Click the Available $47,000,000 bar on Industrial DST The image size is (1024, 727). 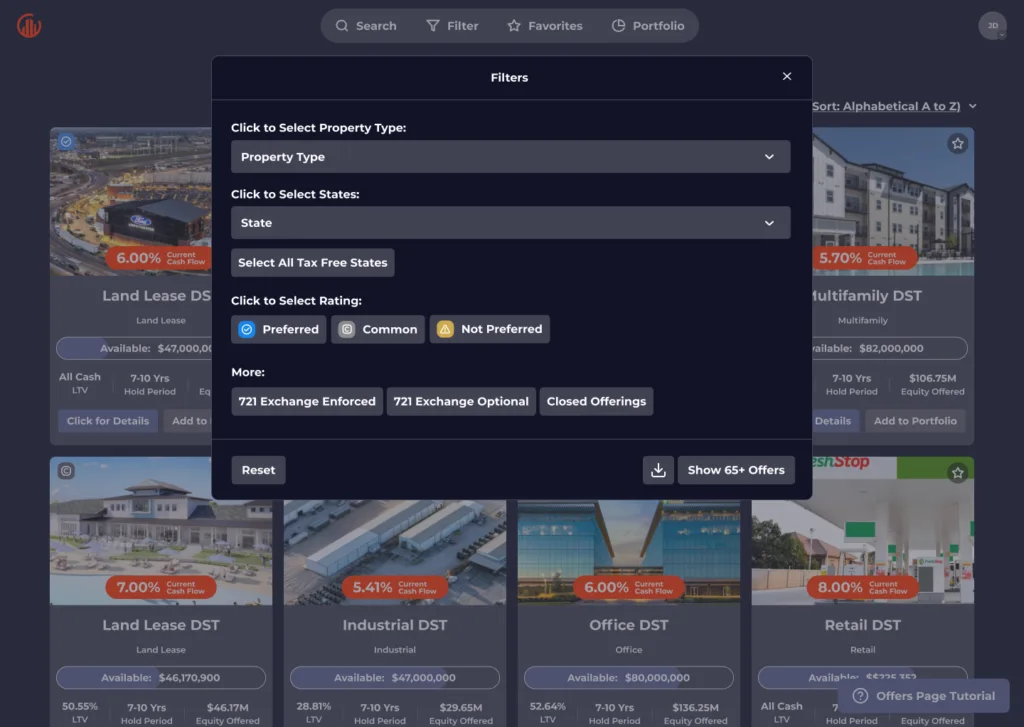pyautogui.click(x=394, y=677)
